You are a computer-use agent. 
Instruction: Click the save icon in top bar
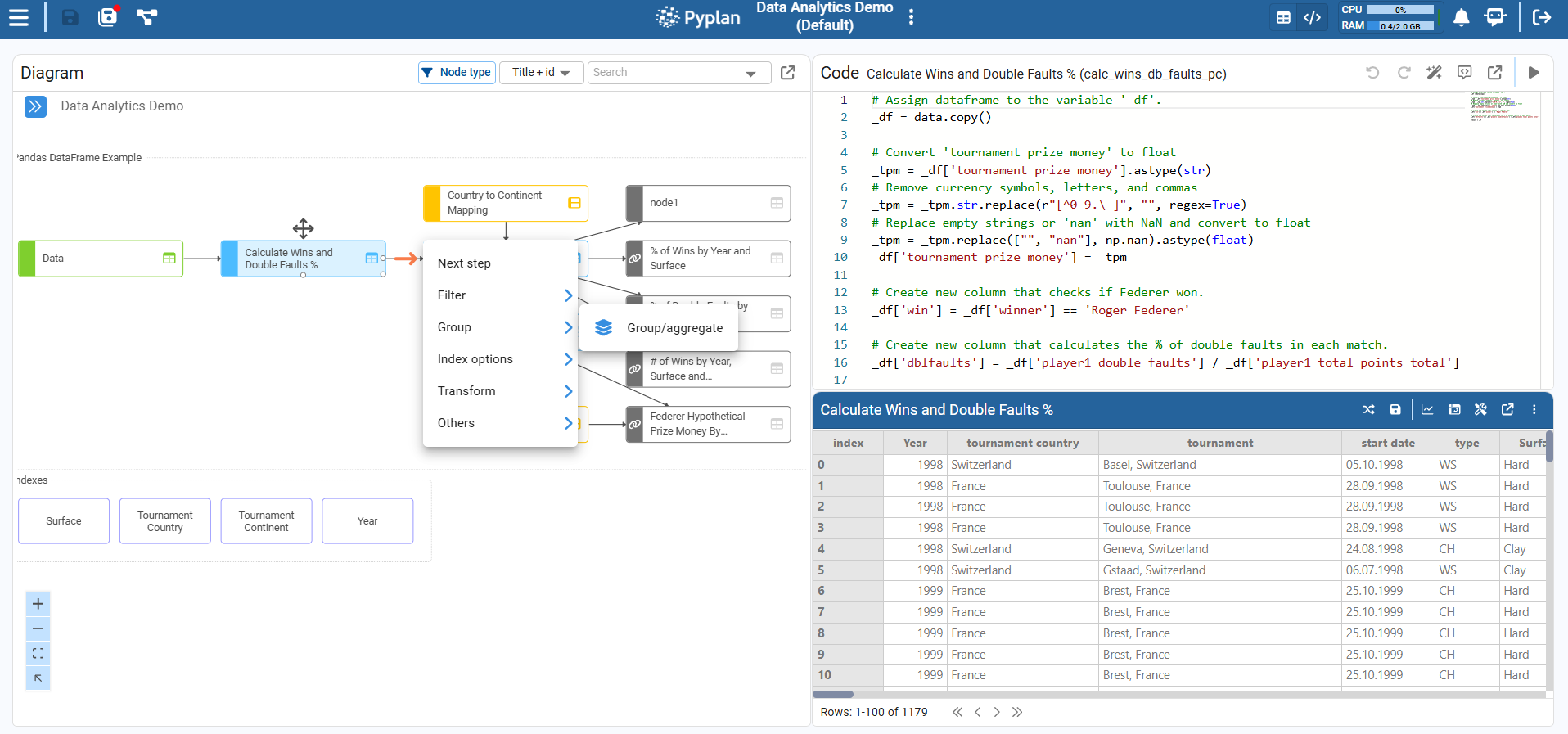(x=70, y=17)
